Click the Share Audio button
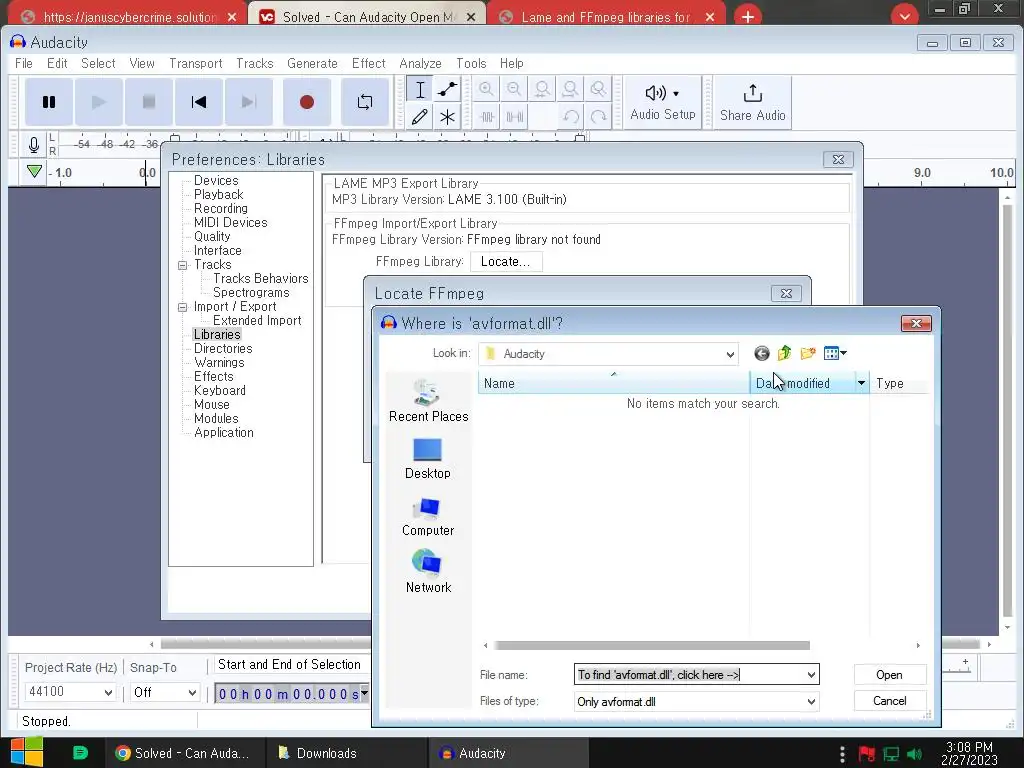Viewport: 1024px width, 768px height. pyautogui.click(x=752, y=103)
